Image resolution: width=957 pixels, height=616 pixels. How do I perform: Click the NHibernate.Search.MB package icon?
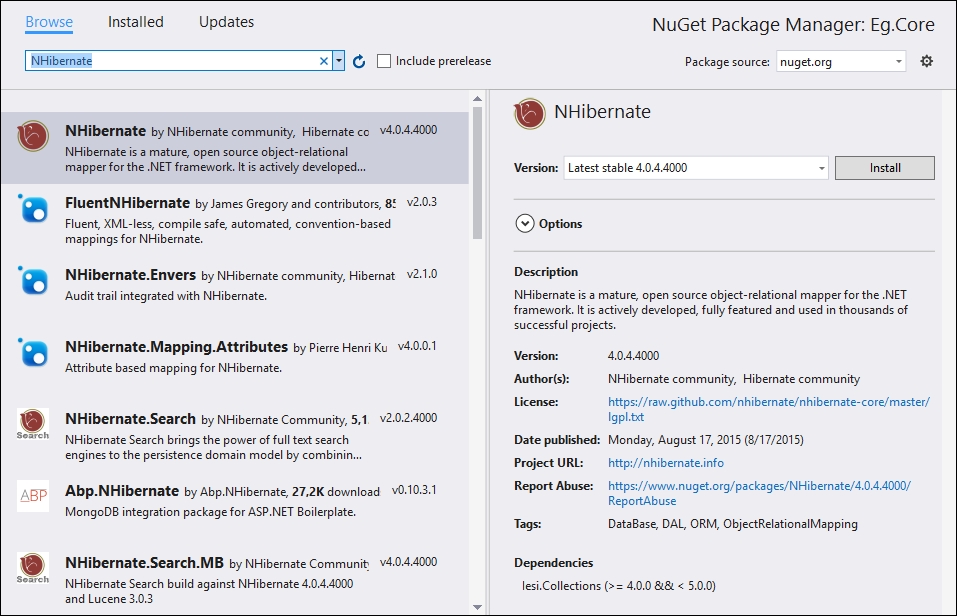[33, 568]
